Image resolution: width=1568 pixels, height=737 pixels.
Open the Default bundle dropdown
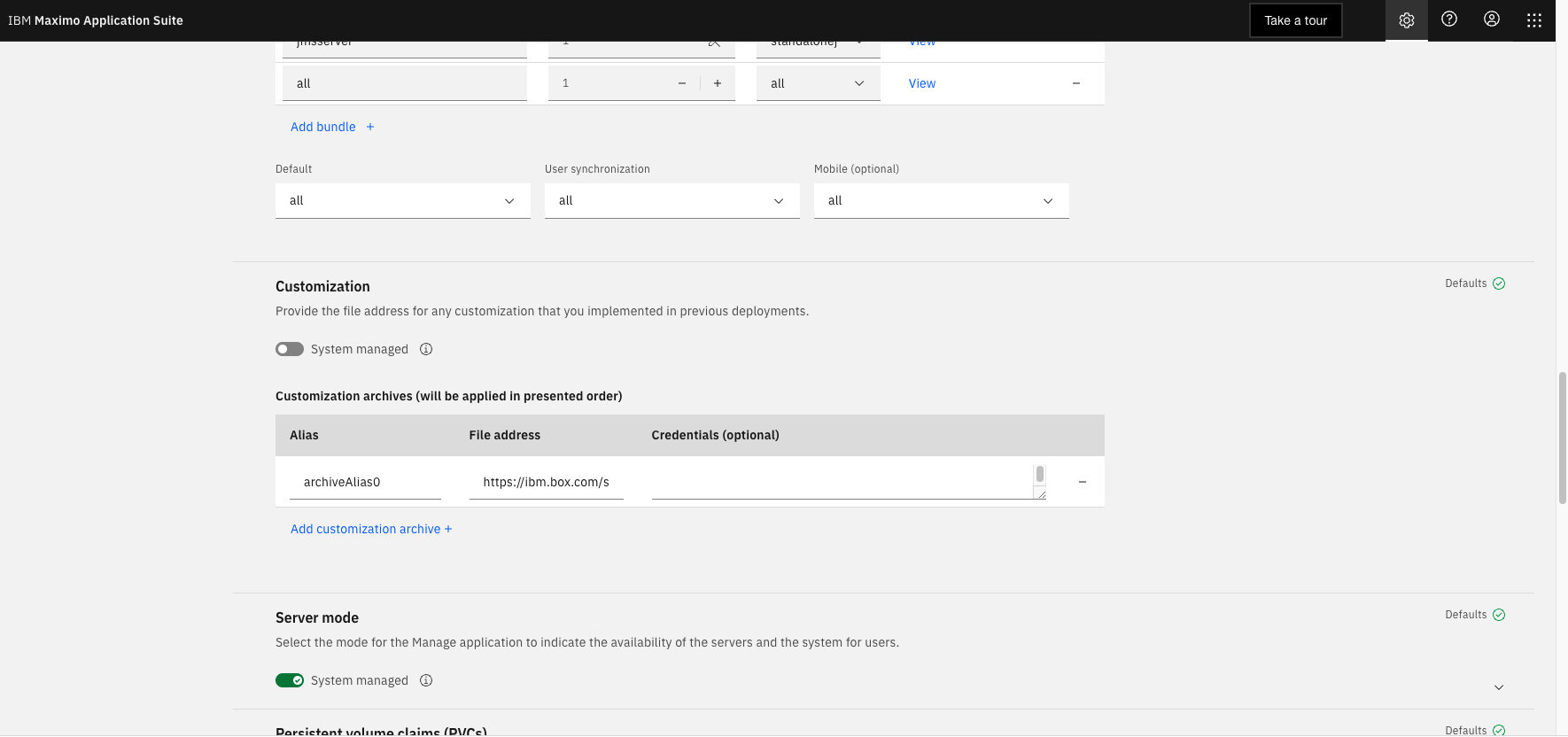click(x=402, y=201)
